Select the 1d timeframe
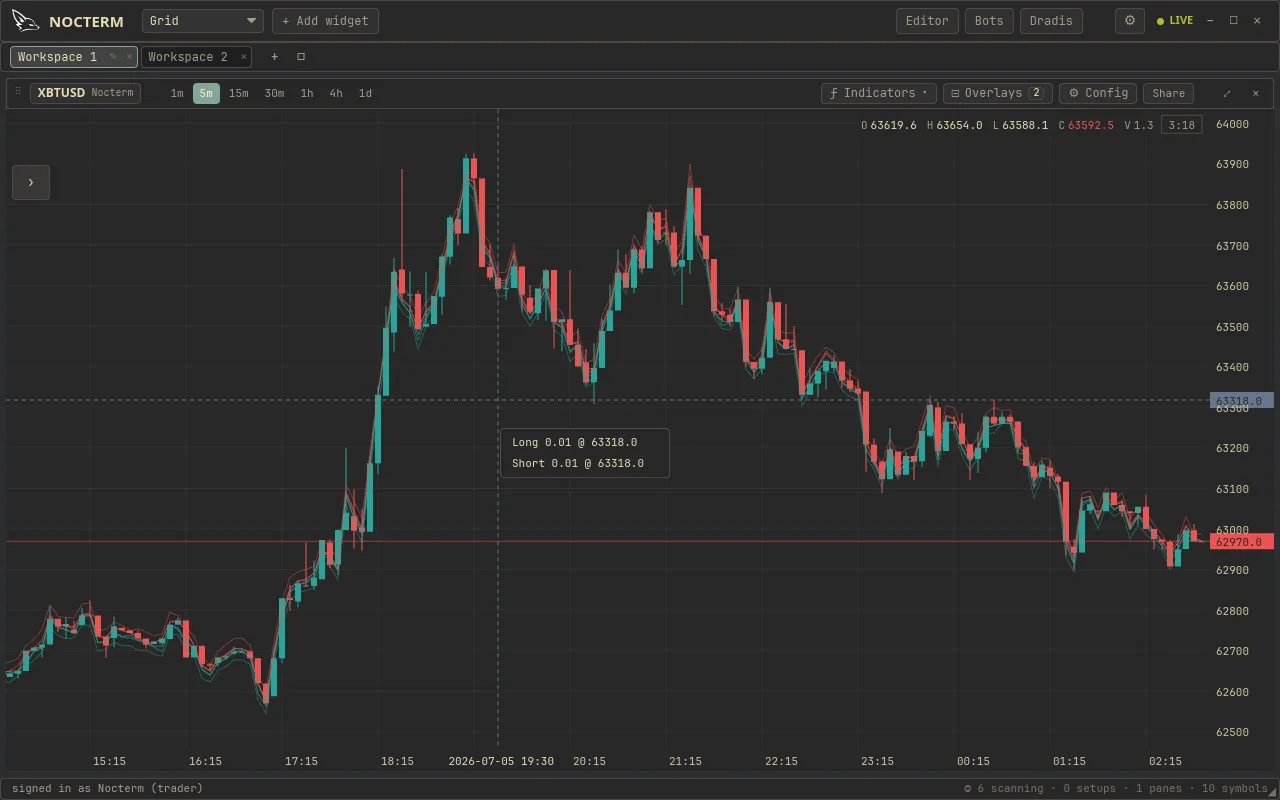Screen dimensions: 1280x800 tap(365, 93)
